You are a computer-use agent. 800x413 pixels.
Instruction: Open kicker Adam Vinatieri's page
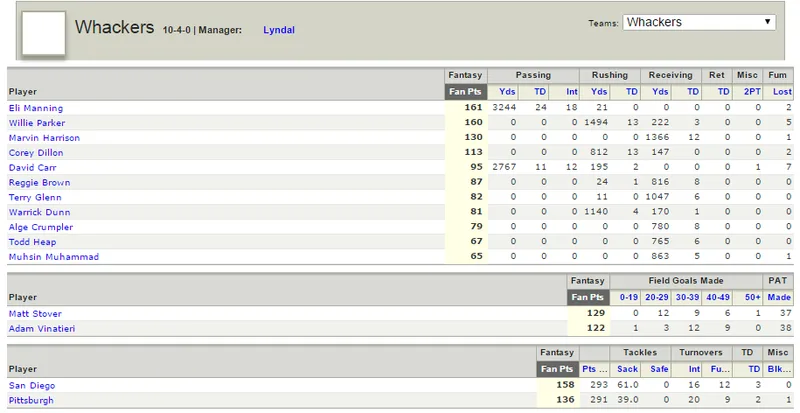(x=42, y=328)
